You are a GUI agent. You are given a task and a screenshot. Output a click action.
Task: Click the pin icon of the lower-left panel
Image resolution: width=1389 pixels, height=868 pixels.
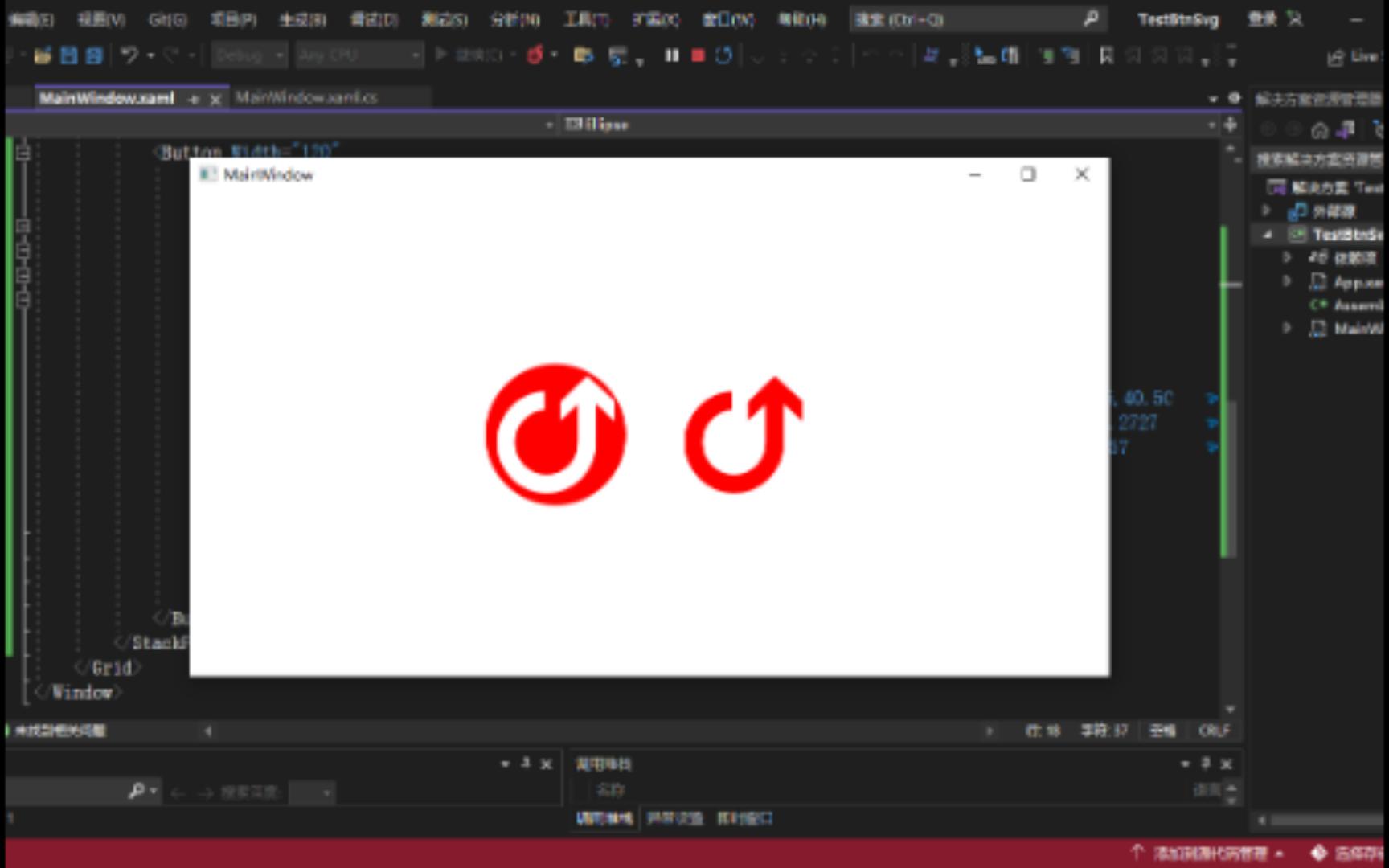[x=526, y=763]
